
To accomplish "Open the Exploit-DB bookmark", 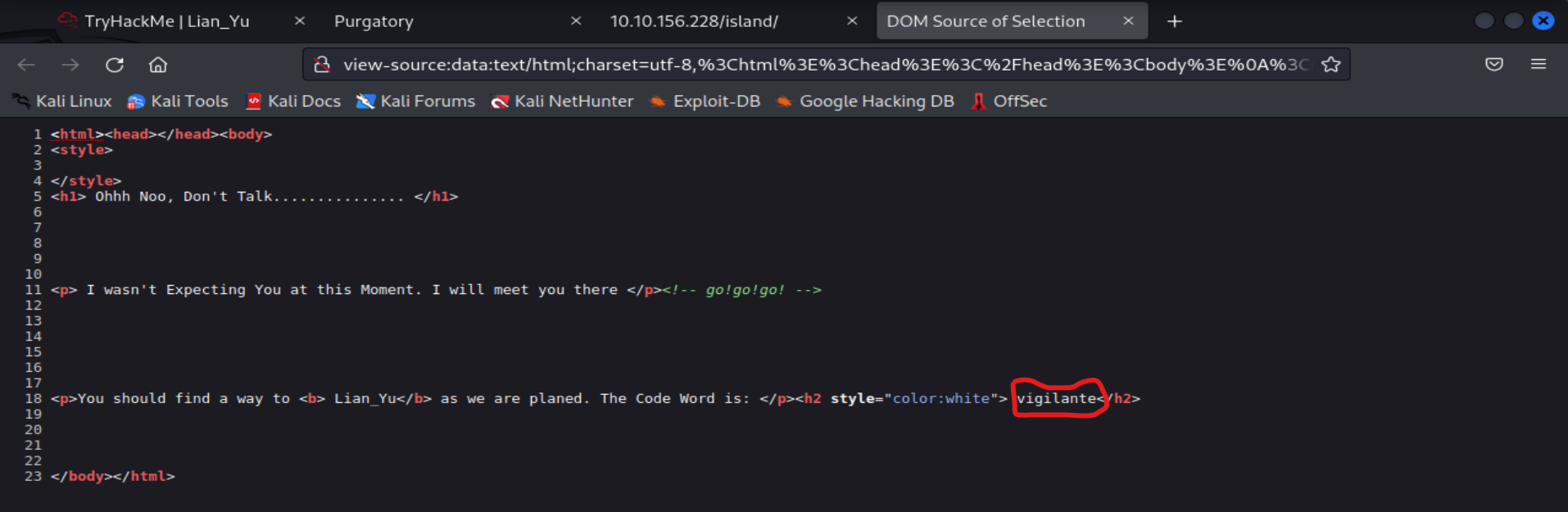I will click(705, 102).
